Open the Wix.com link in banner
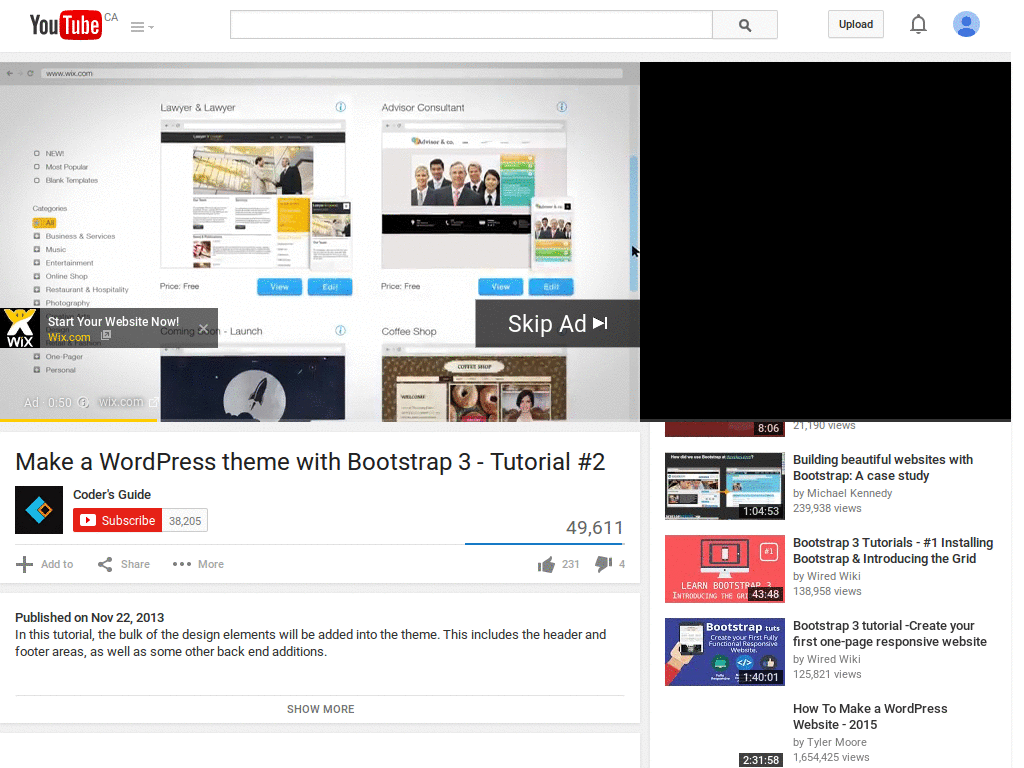 coord(69,337)
